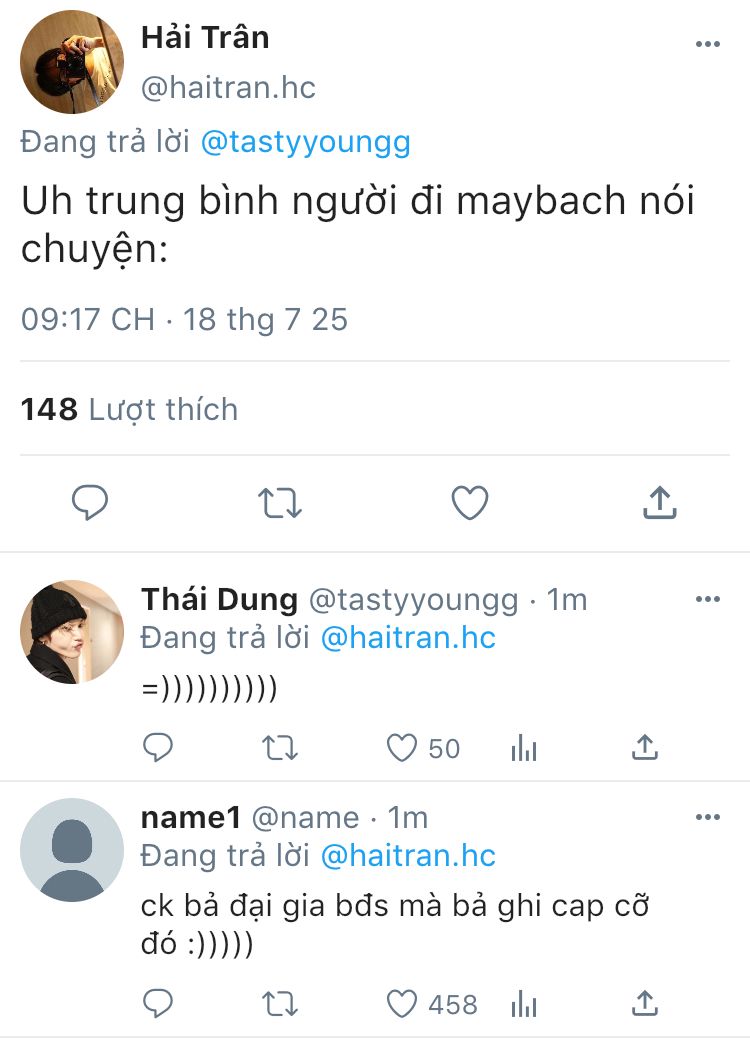Like Hải Trân's main tweet

pyautogui.click(x=469, y=503)
